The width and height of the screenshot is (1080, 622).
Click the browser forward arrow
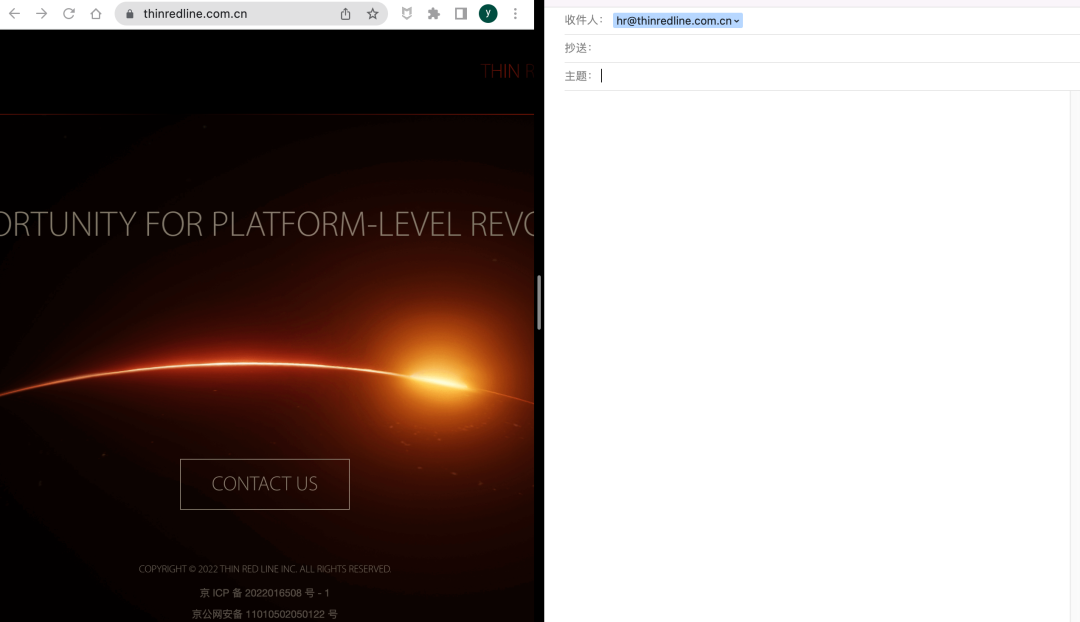[x=41, y=14]
